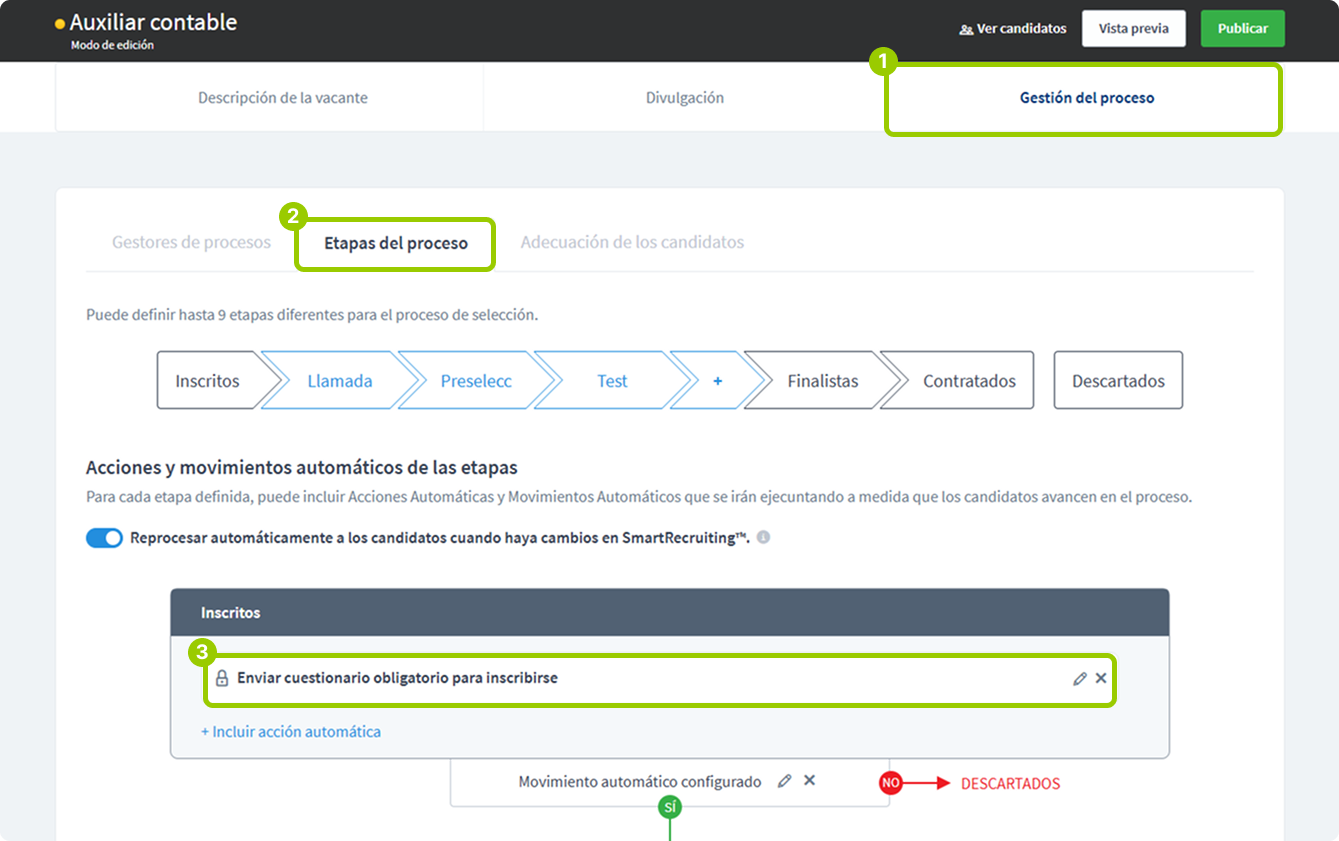
Task: Click the Vista previa button
Action: [1133, 29]
